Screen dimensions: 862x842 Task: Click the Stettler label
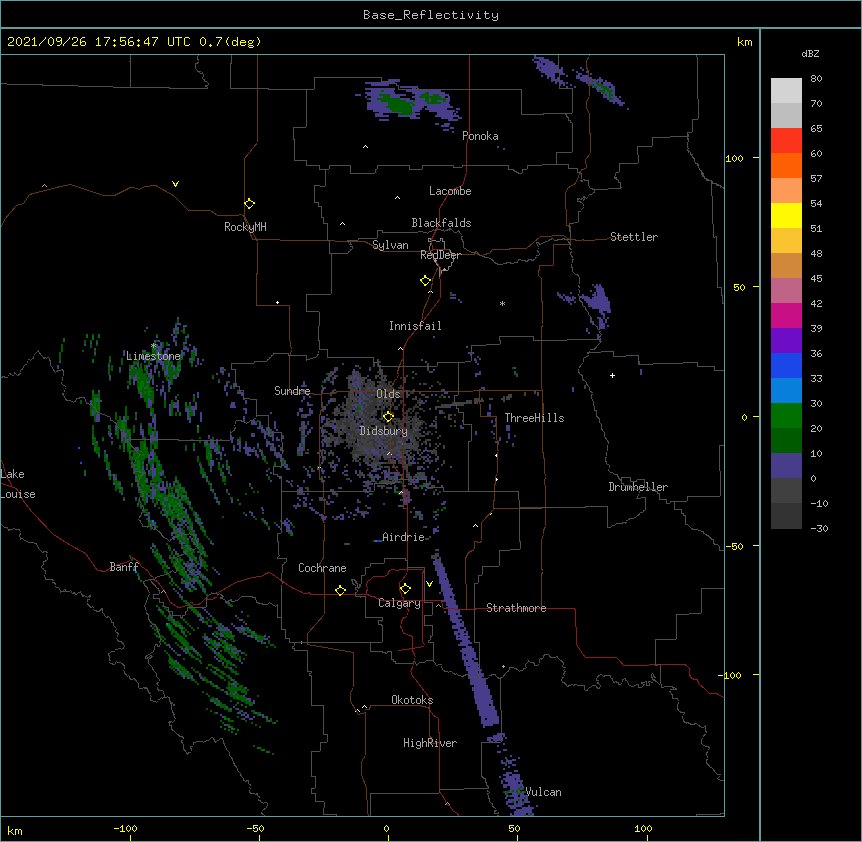[x=634, y=237]
